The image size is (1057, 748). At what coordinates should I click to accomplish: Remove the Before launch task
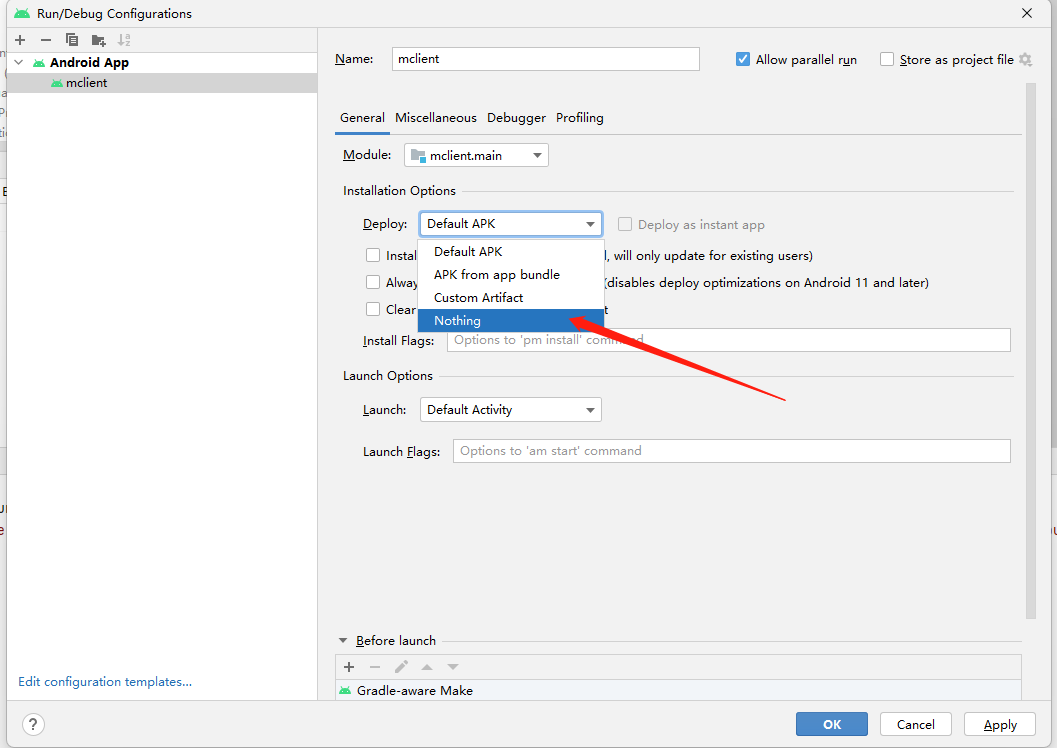click(375, 667)
